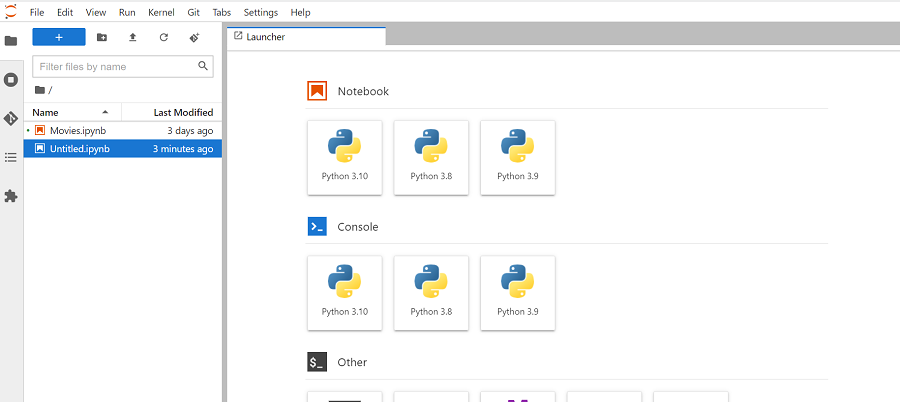The height and width of the screenshot is (402, 900).
Task: Click the blue Console section icon
Action: tap(317, 226)
